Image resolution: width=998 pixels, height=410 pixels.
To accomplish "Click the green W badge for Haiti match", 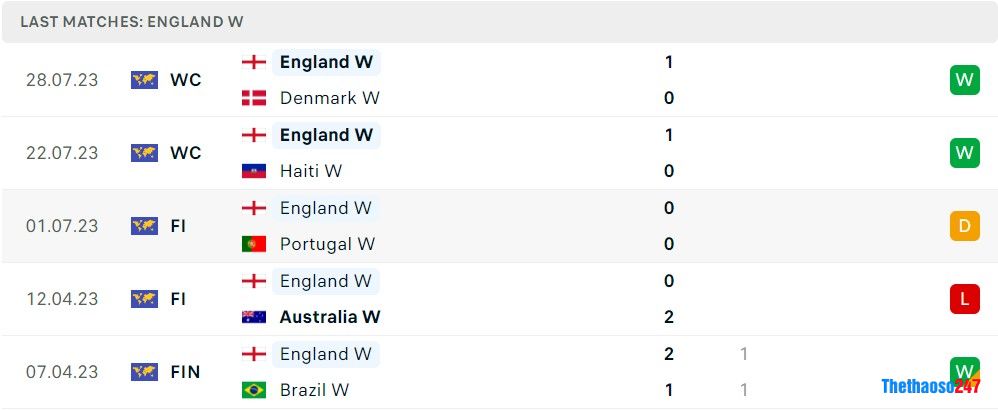I will pyautogui.click(x=964, y=153).
